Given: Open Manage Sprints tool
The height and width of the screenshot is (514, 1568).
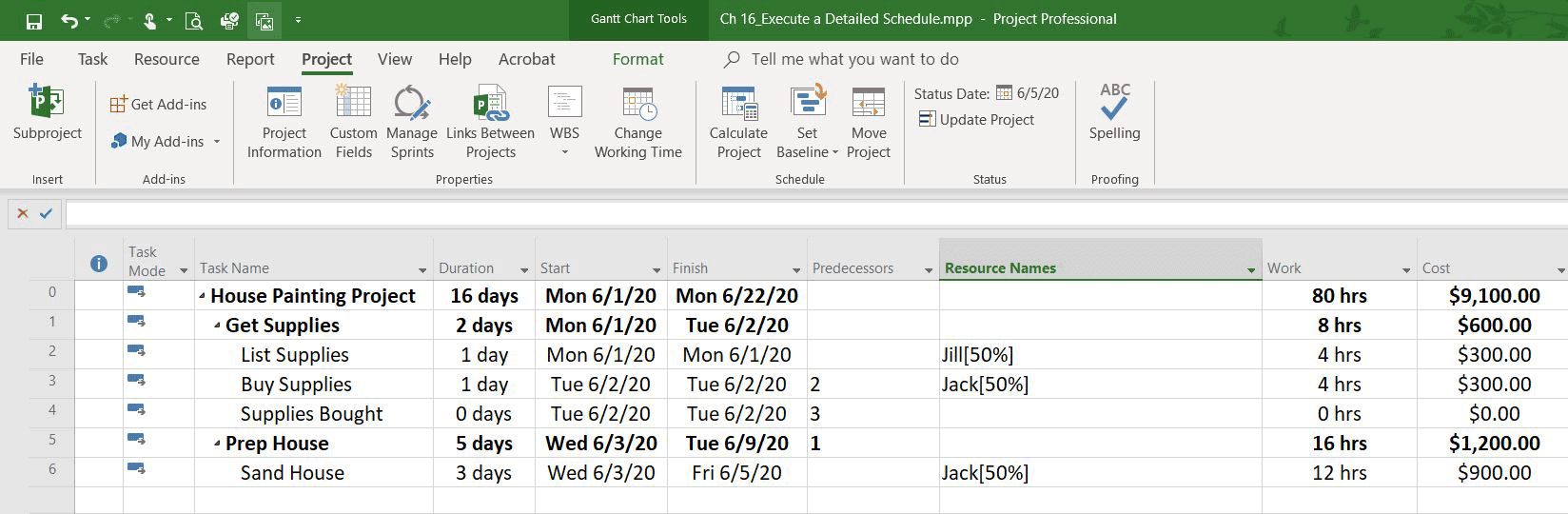Looking at the screenshot, I should 412,122.
